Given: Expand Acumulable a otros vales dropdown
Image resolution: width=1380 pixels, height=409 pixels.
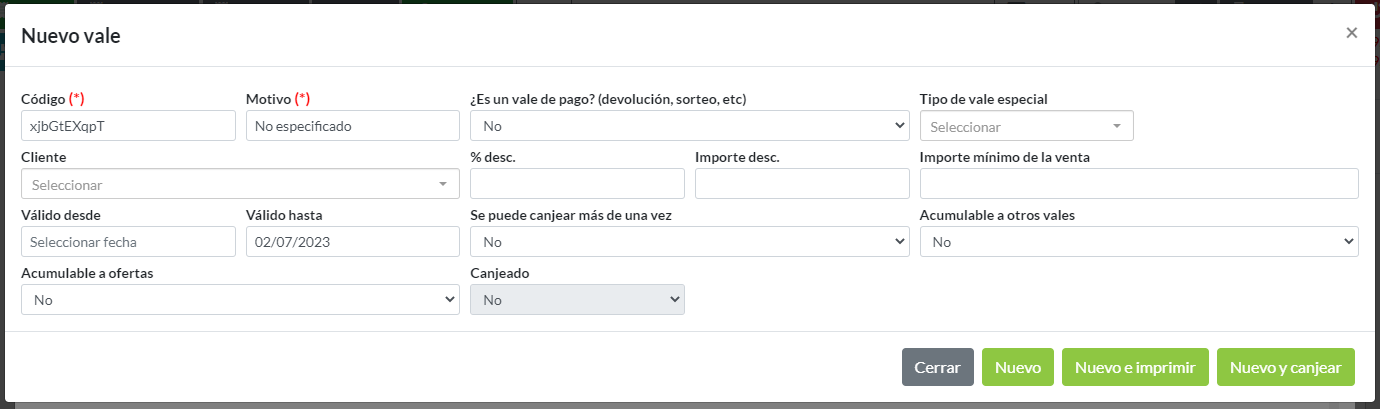Looking at the screenshot, I should (x=1139, y=242).
